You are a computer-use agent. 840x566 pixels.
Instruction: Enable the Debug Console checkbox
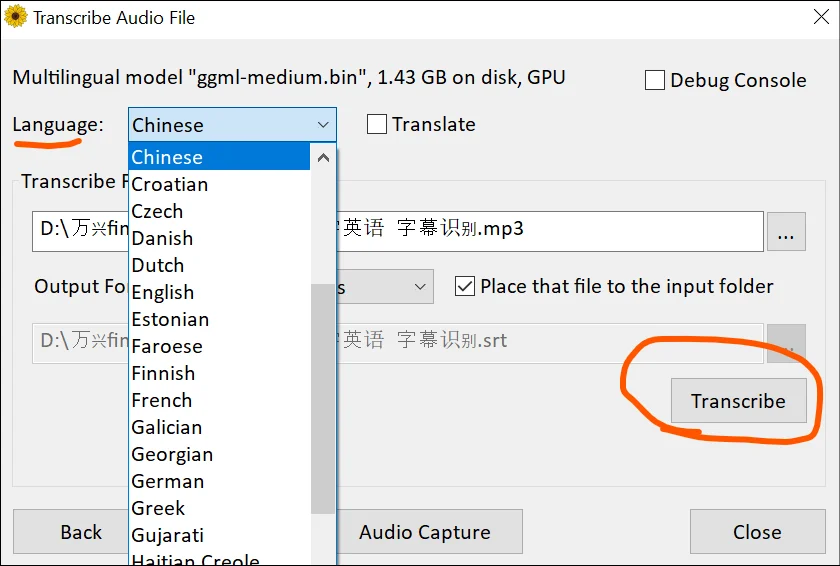click(655, 80)
